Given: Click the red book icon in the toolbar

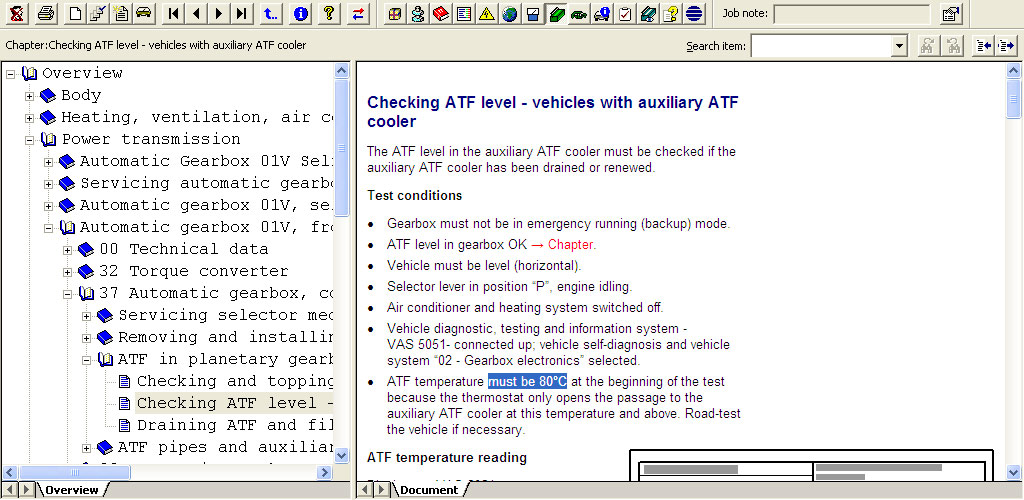Looking at the screenshot, I should point(440,14).
